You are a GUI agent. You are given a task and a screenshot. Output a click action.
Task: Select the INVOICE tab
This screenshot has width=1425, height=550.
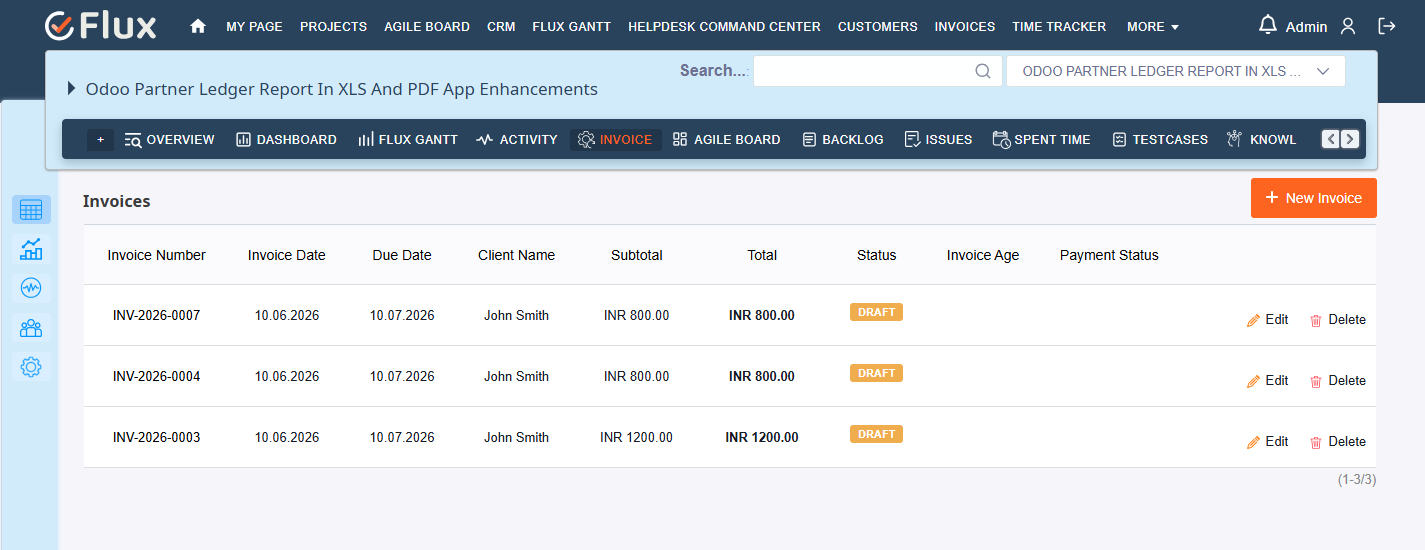[x=615, y=140]
